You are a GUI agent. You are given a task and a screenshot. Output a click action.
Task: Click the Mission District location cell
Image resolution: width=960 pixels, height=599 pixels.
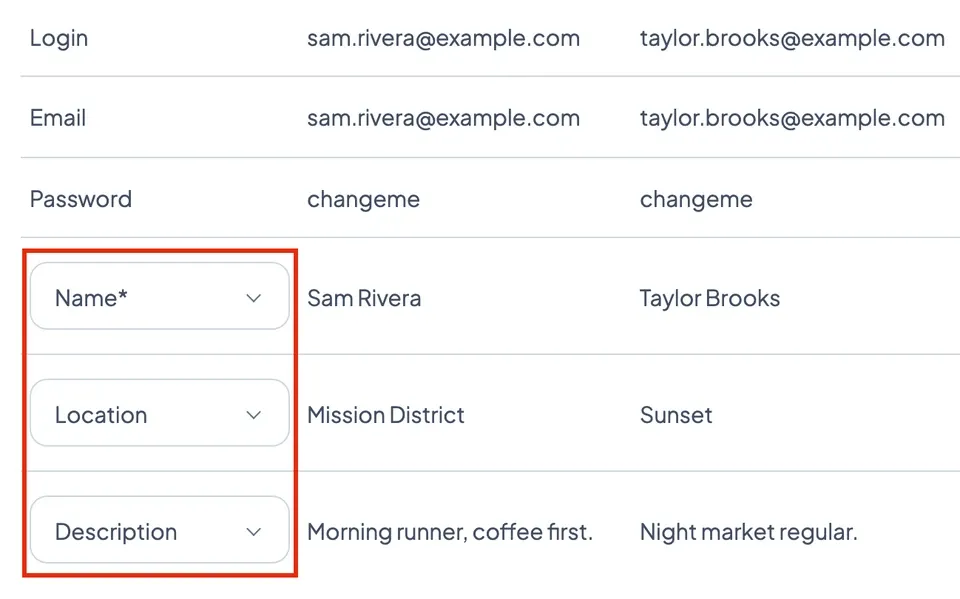pos(386,415)
